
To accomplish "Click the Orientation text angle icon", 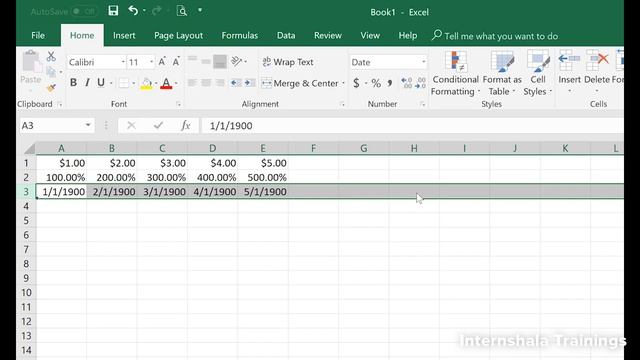I will click(237, 61).
